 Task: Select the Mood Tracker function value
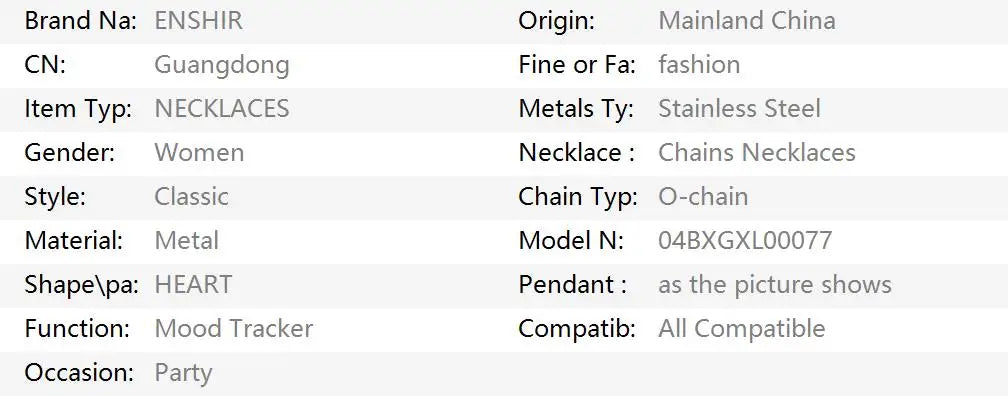[234, 328]
